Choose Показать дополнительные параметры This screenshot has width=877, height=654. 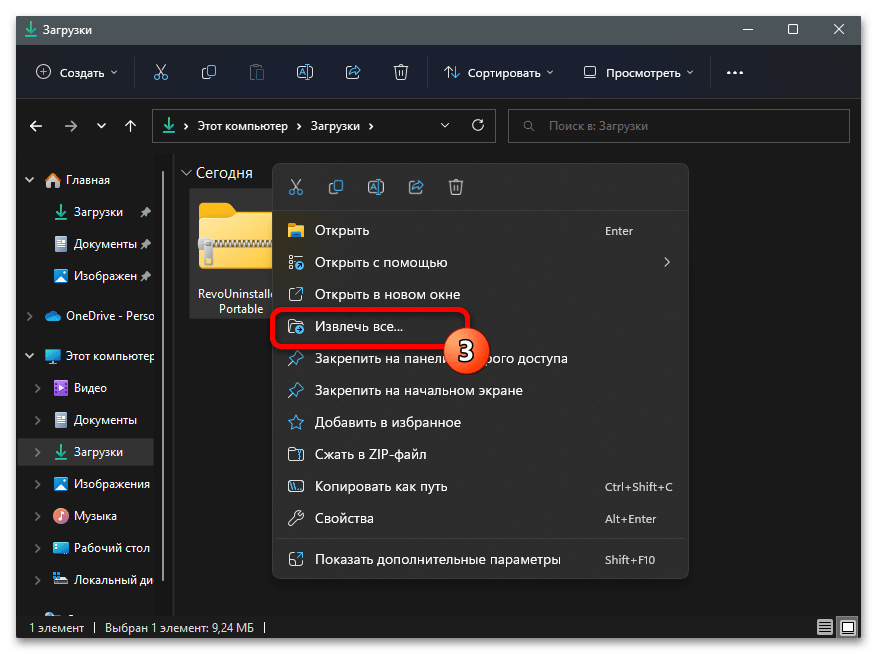click(480, 559)
